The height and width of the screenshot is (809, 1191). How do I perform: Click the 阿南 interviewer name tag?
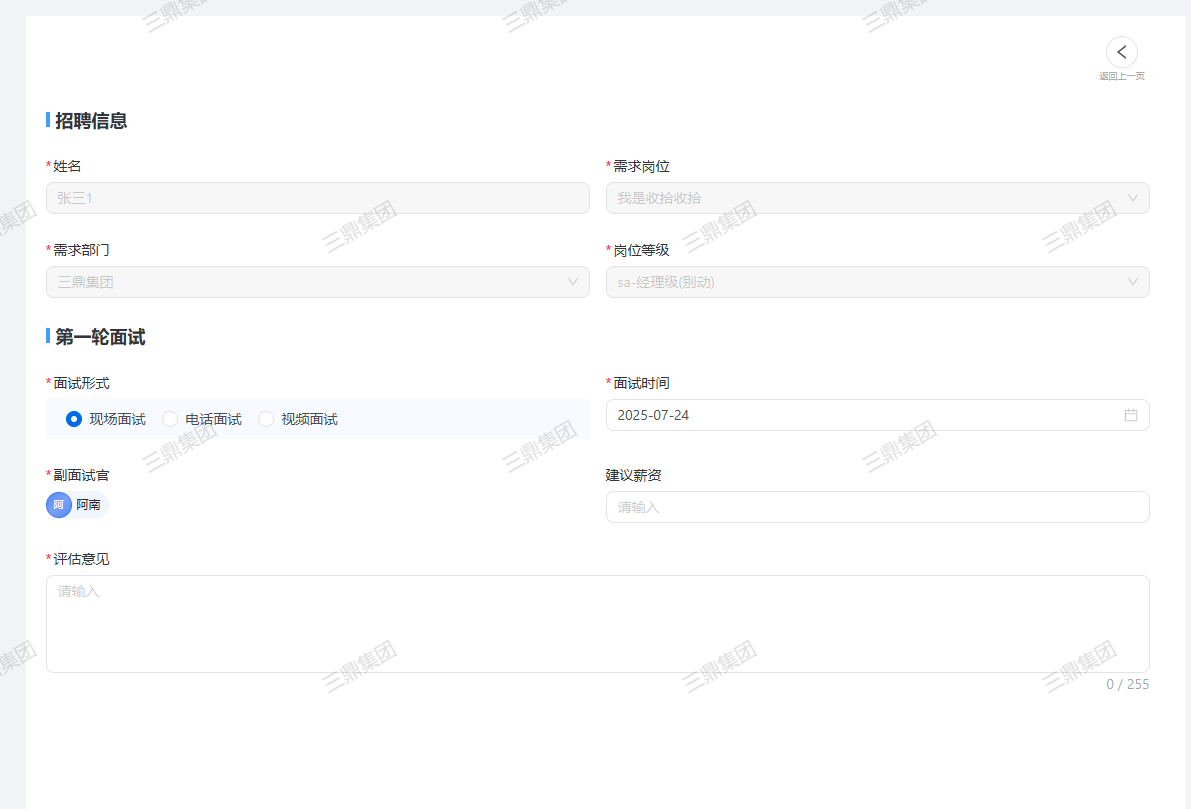tap(89, 505)
